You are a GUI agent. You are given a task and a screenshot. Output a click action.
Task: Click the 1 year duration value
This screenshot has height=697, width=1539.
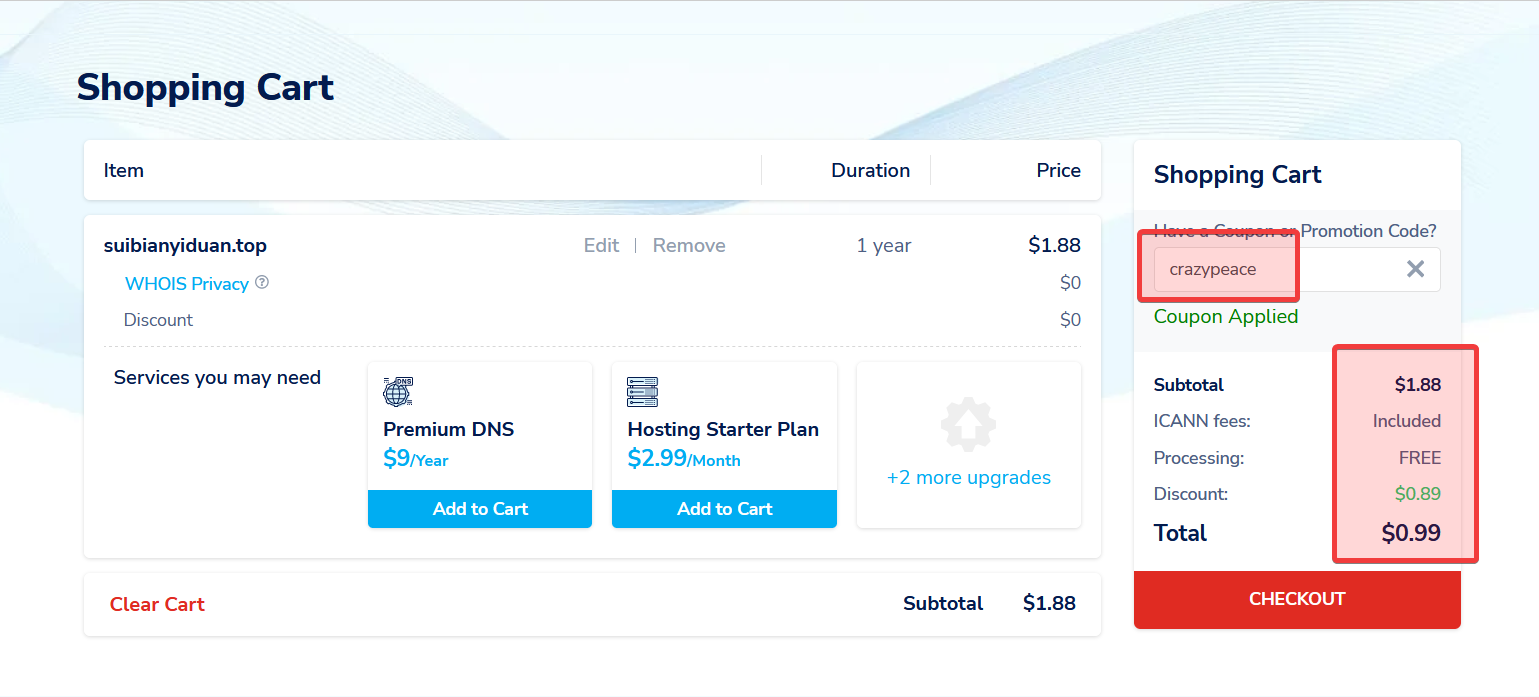(883, 246)
